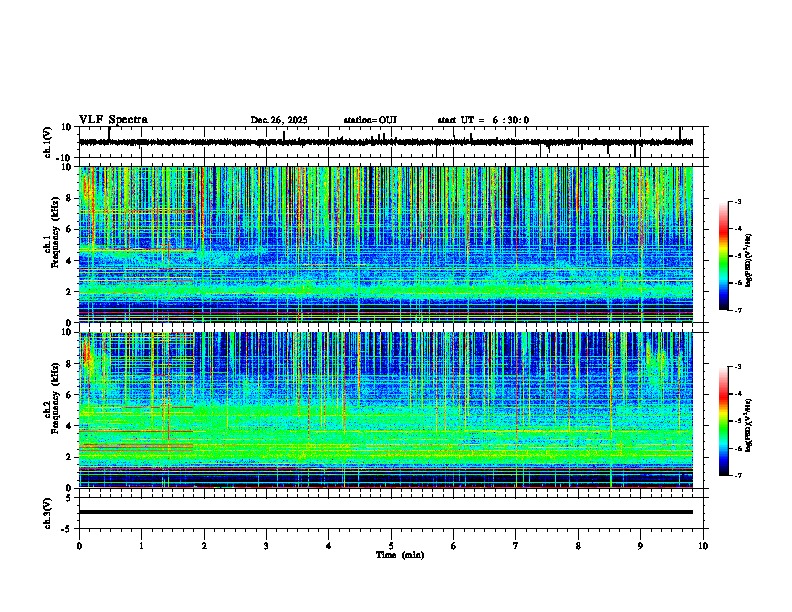Click the ch.1 spectrogram color scale bar
Viewport: 792px width, 612px height.
click(724, 255)
